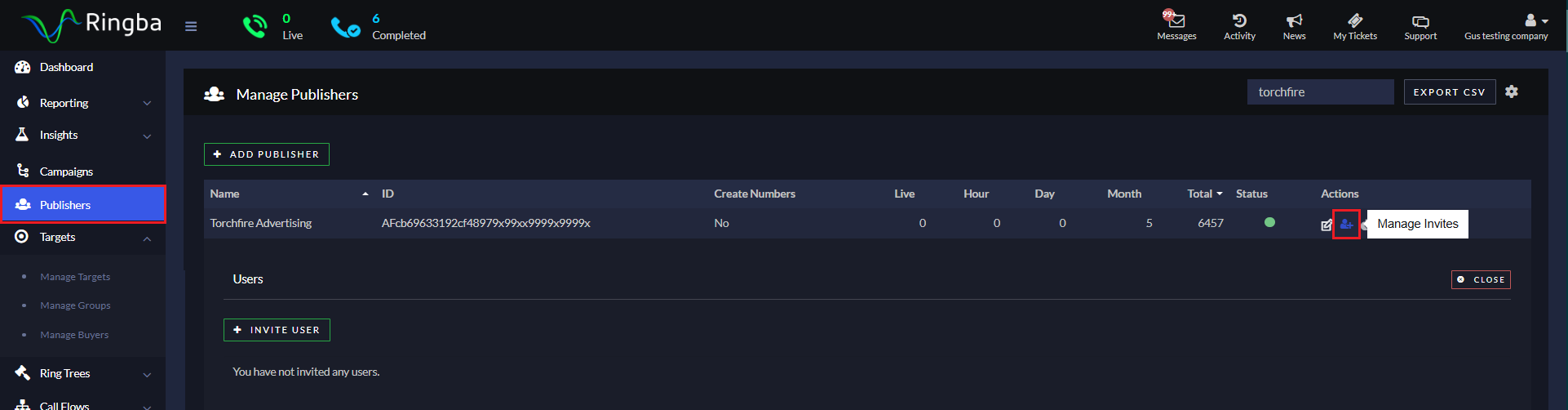This screenshot has height=410, width=1568.
Task: Expand Call Flows sidebar section
Action: click(x=82, y=404)
